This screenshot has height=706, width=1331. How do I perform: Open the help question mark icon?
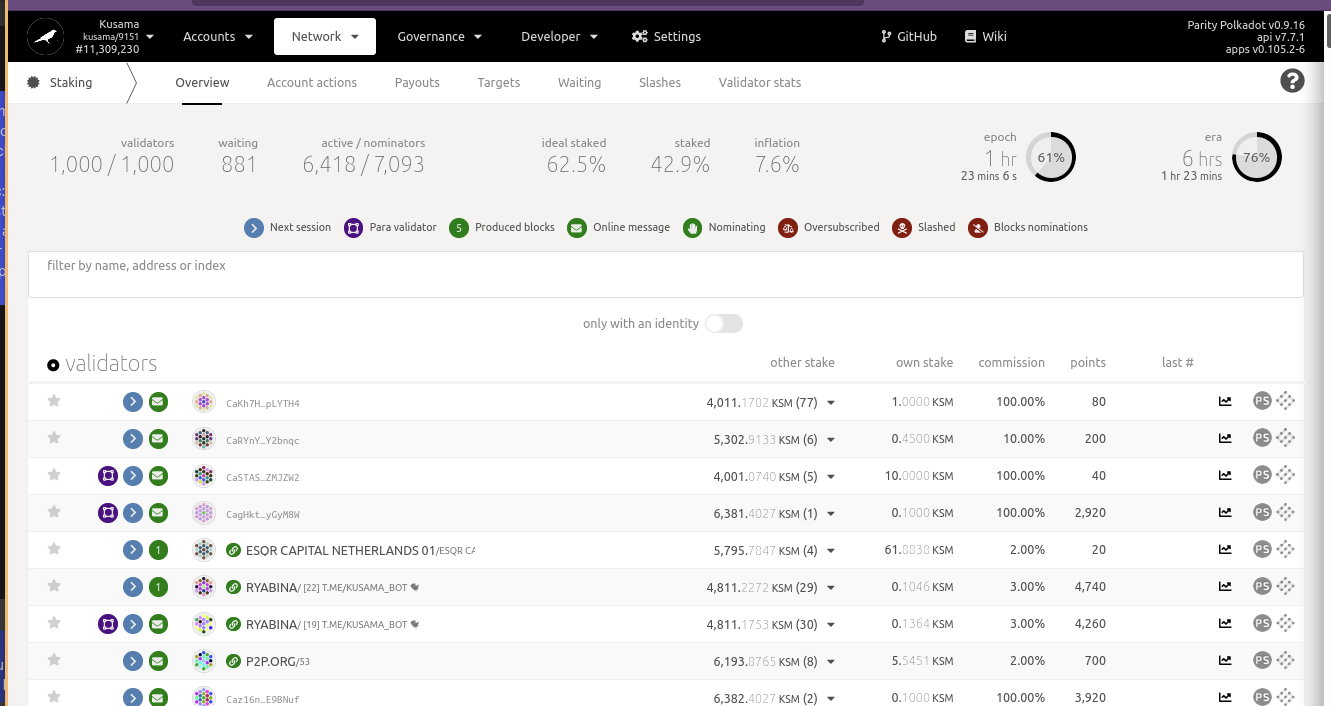tap(1292, 82)
